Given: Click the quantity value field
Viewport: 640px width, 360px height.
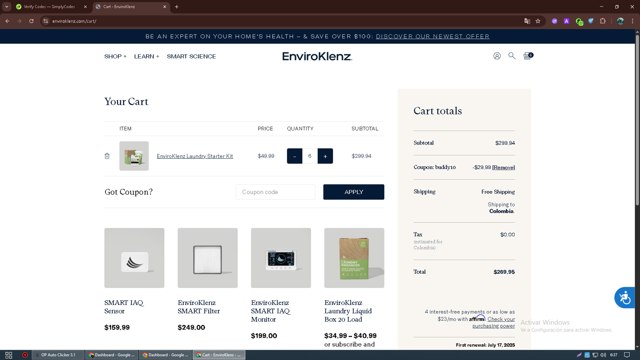Looking at the screenshot, I should coord(310,156).
